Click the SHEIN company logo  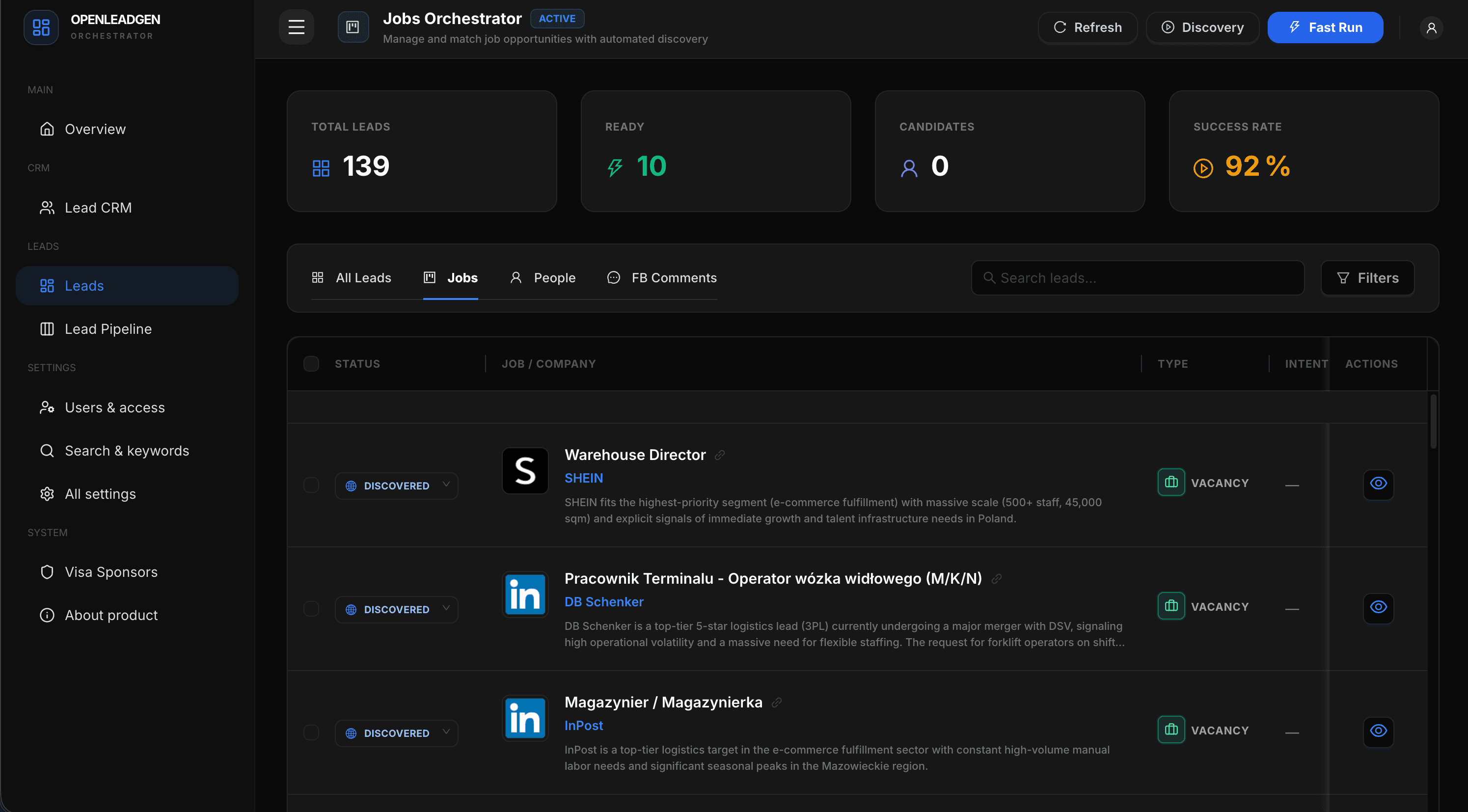point(525,471)
